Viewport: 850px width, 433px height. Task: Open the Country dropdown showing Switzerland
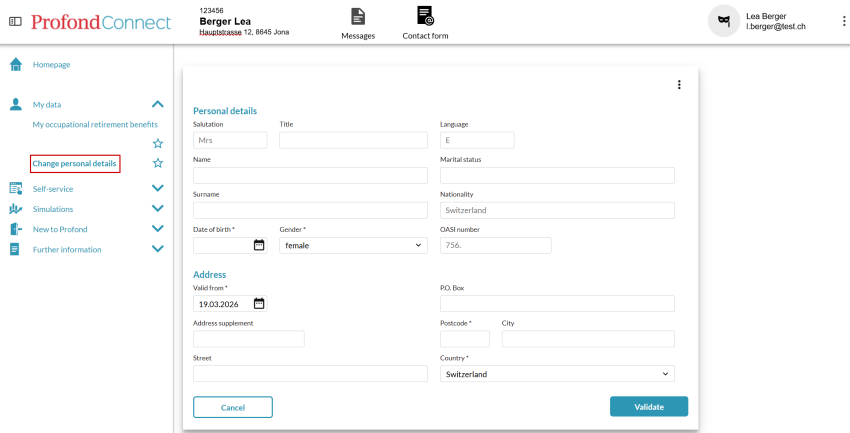557,374
